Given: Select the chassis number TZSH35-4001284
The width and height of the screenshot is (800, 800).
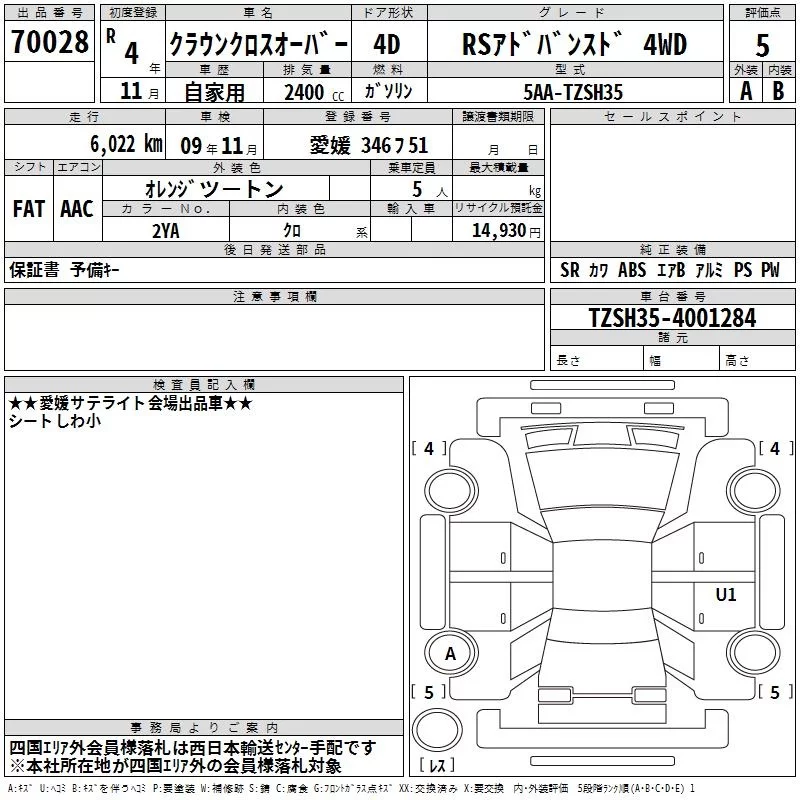Looking at the screenshot, I should click(672, 318).
